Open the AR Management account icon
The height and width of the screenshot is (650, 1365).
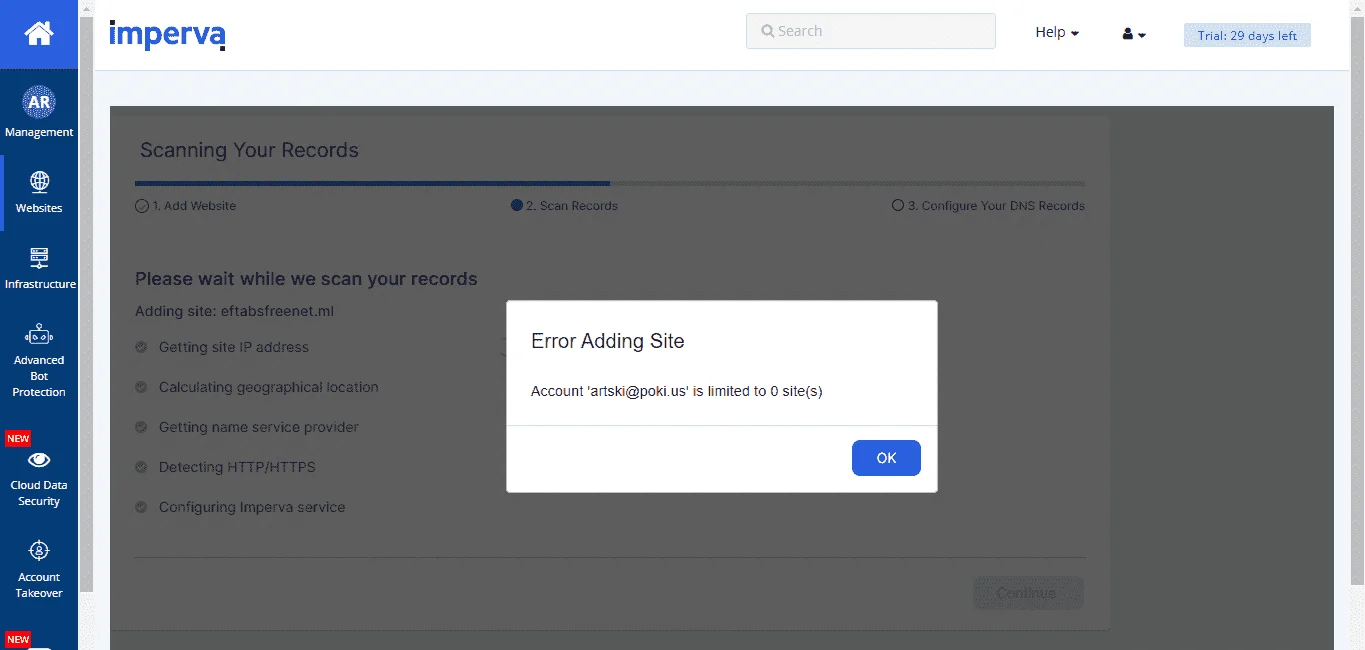point(39,102)
